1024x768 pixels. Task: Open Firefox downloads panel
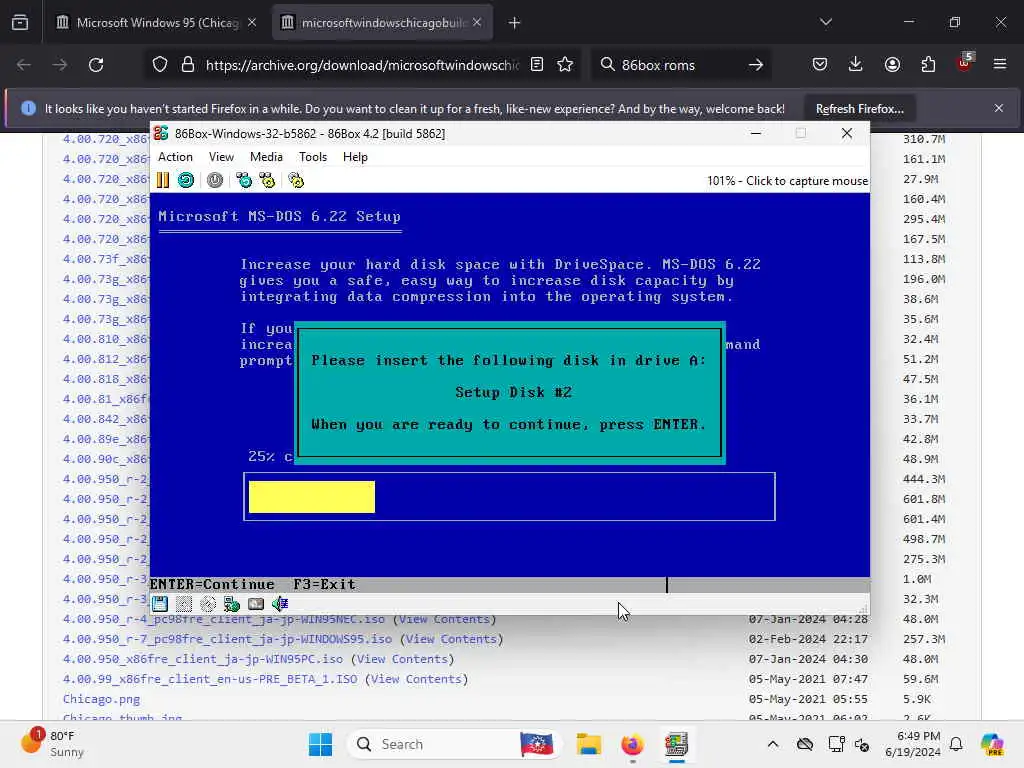(x=856, y=64)
